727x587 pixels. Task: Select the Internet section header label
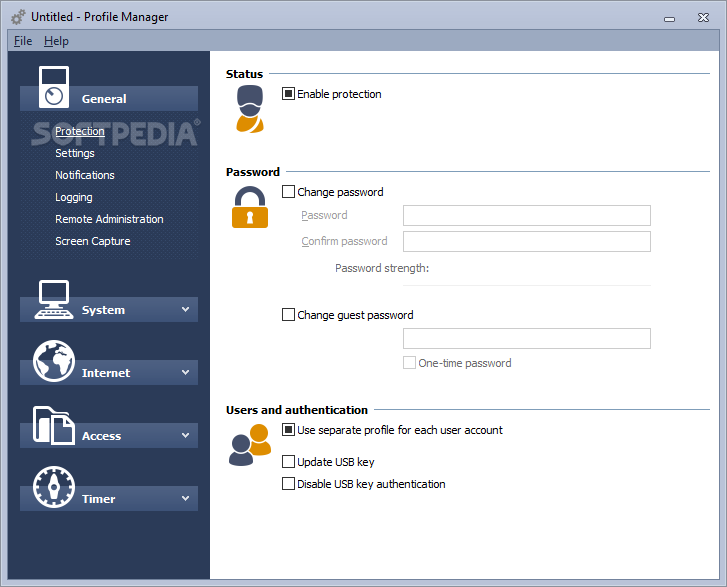tap(106, 373)
